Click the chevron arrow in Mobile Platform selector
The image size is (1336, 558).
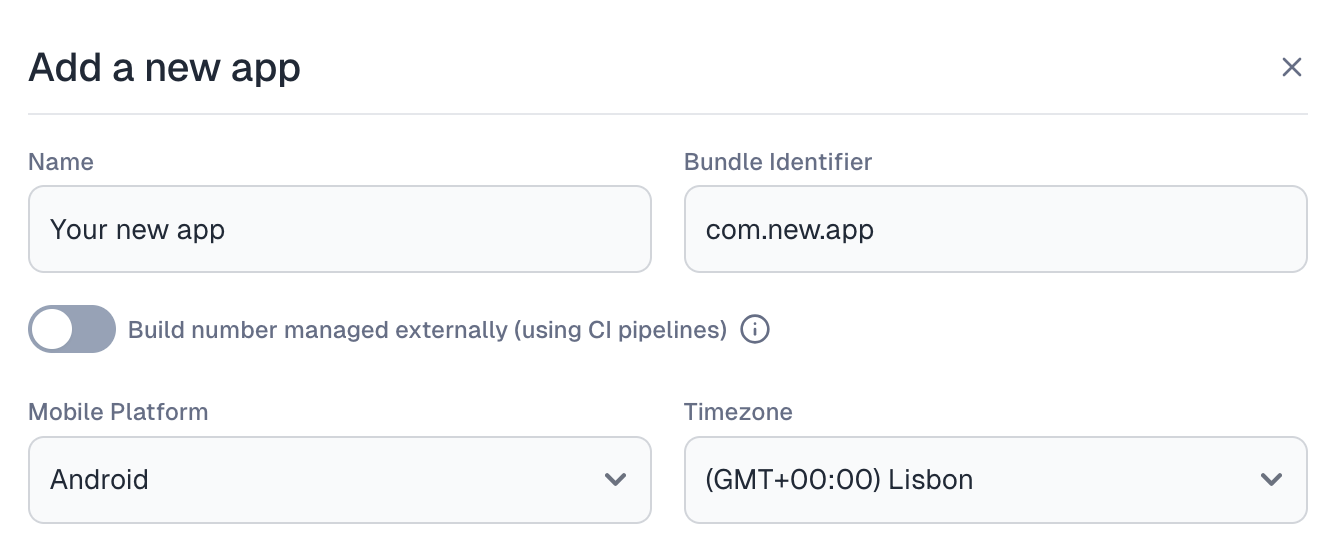tap(616, 480)
